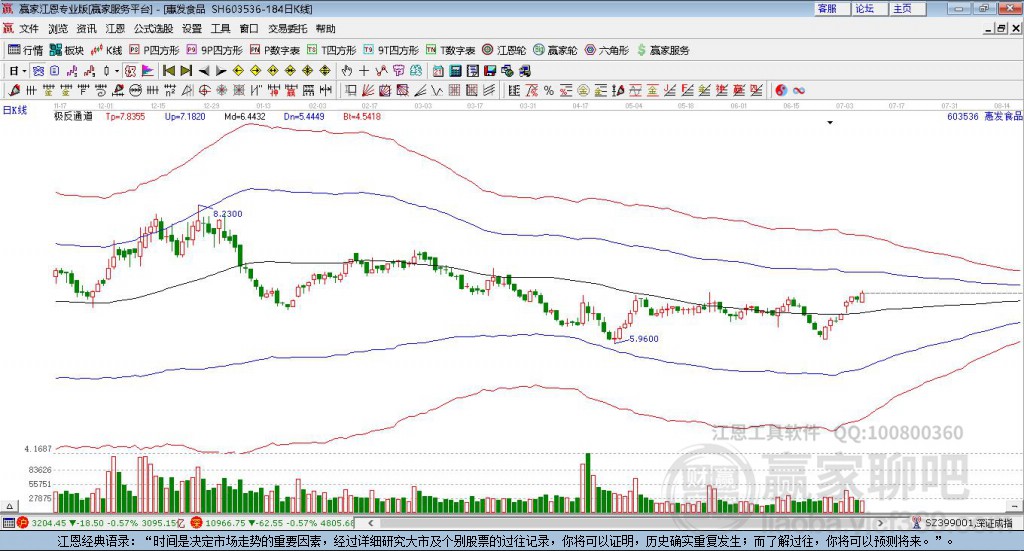Toggle the 极反通道 indicator button

coord(131,71)
